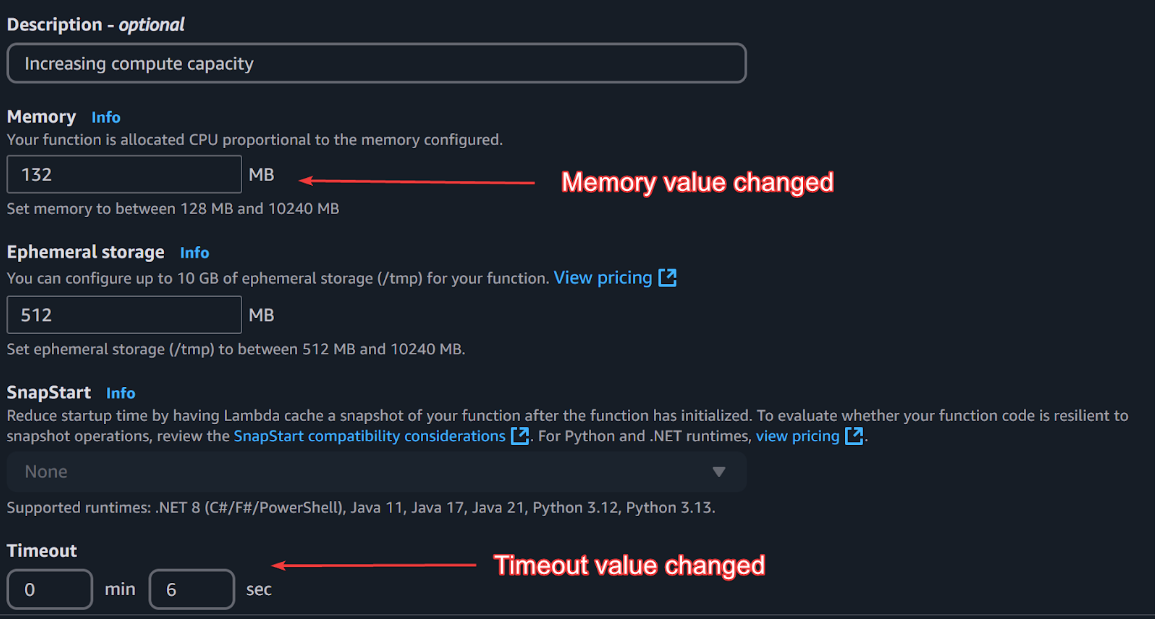Click the "Timeout value changed" annotation text
Image resolution: width=1155 pixels, height=619 pixels.
point(629,565)
